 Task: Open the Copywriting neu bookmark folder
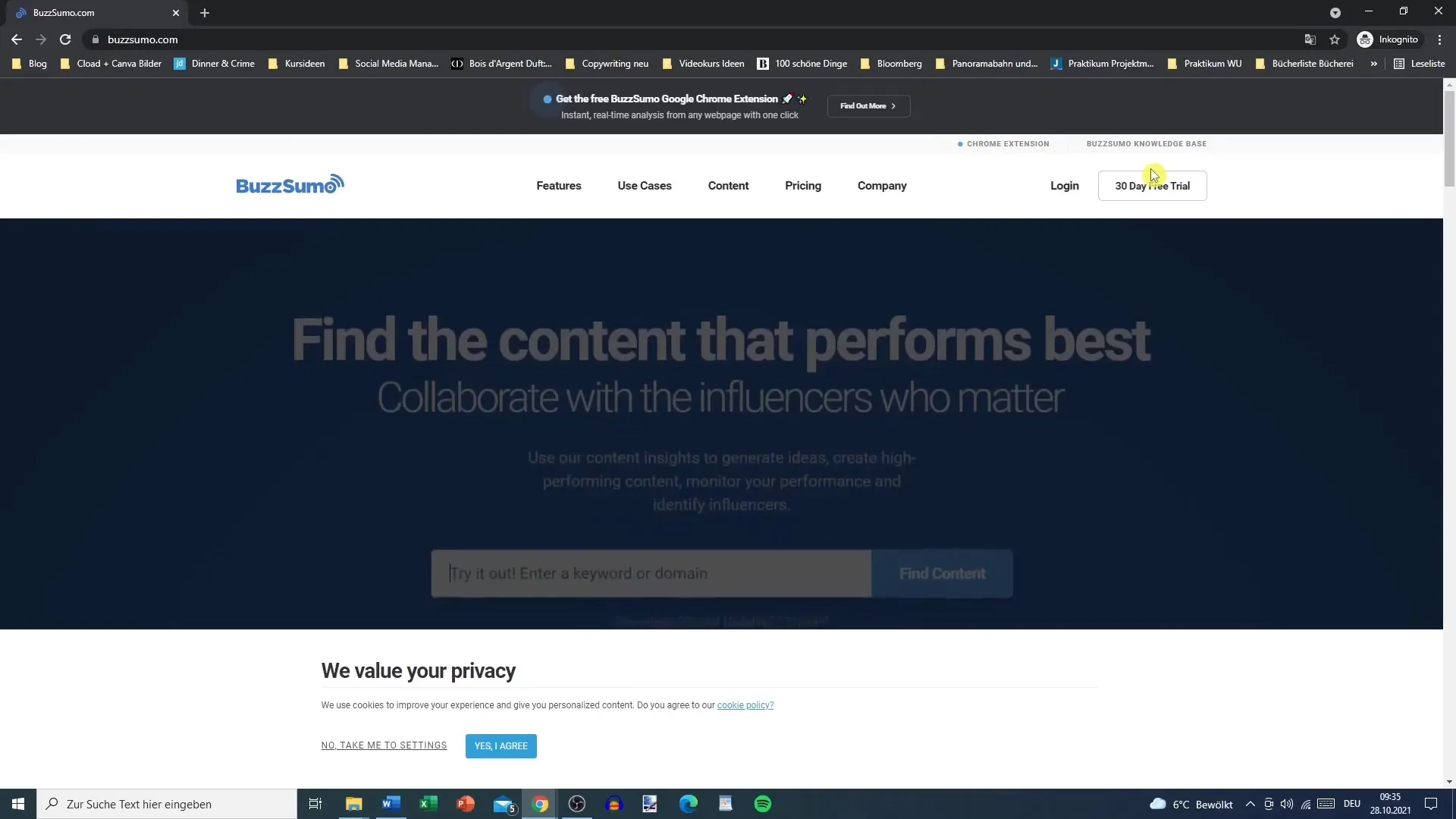point(607,64)
